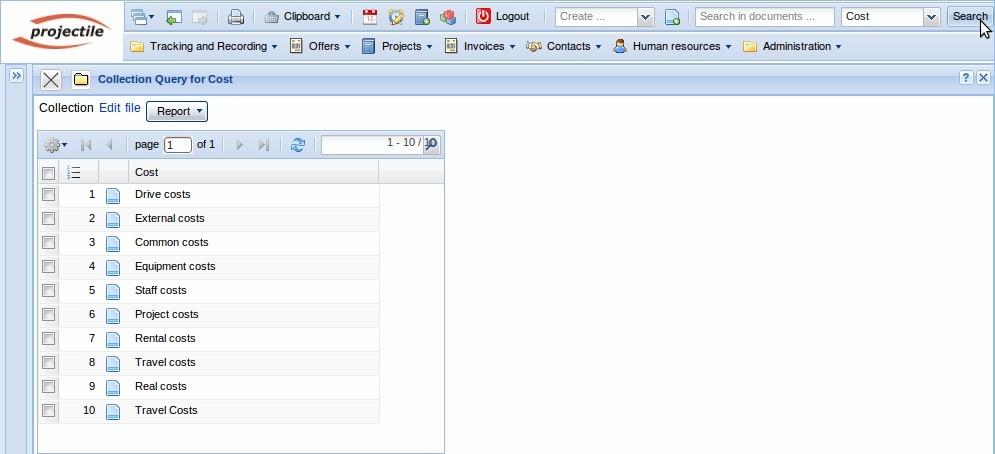Screen dimensions: 995x454
Task: Open the Projects menu
Action: 397,46
